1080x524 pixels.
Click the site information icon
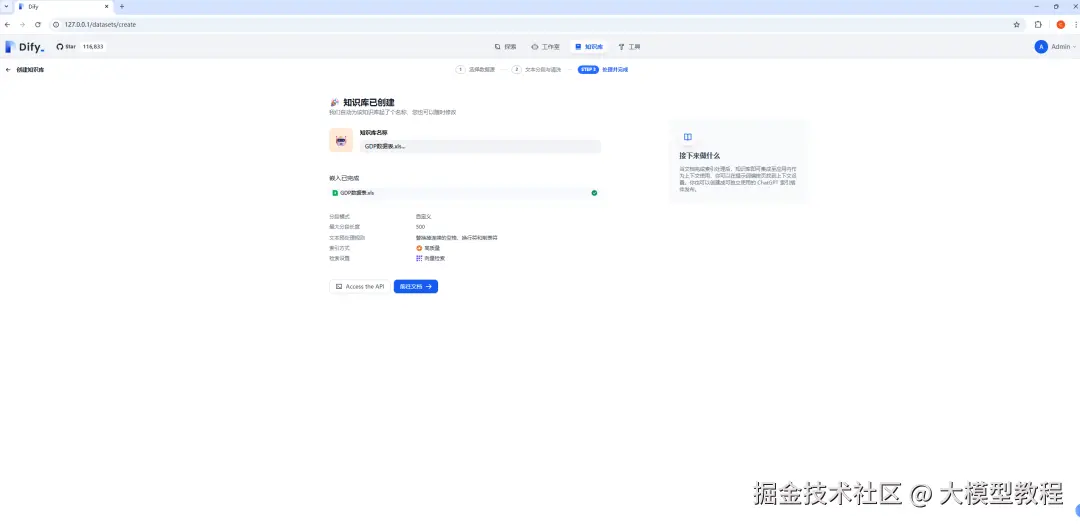[x=56, y=24]
